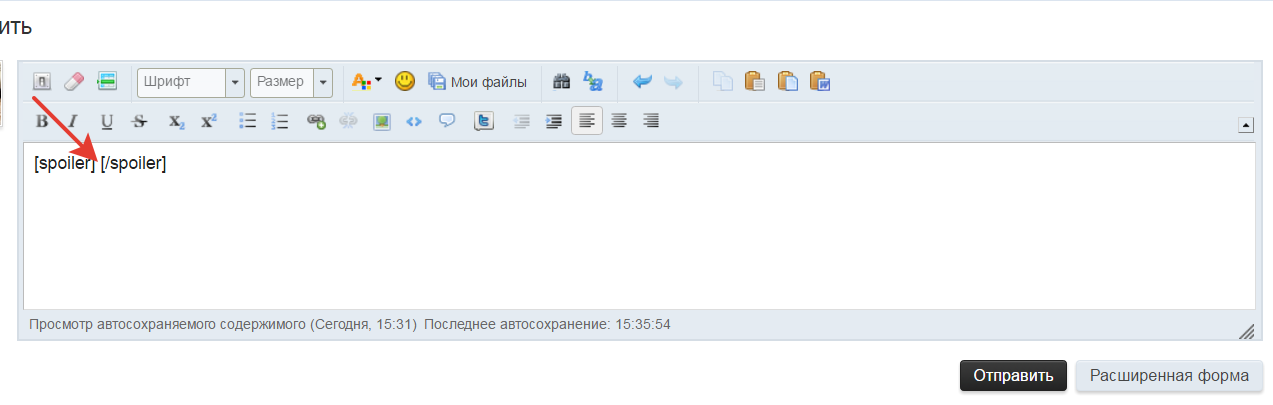Click the code brackets icon

pyautogui.click(x=414, y=121)
